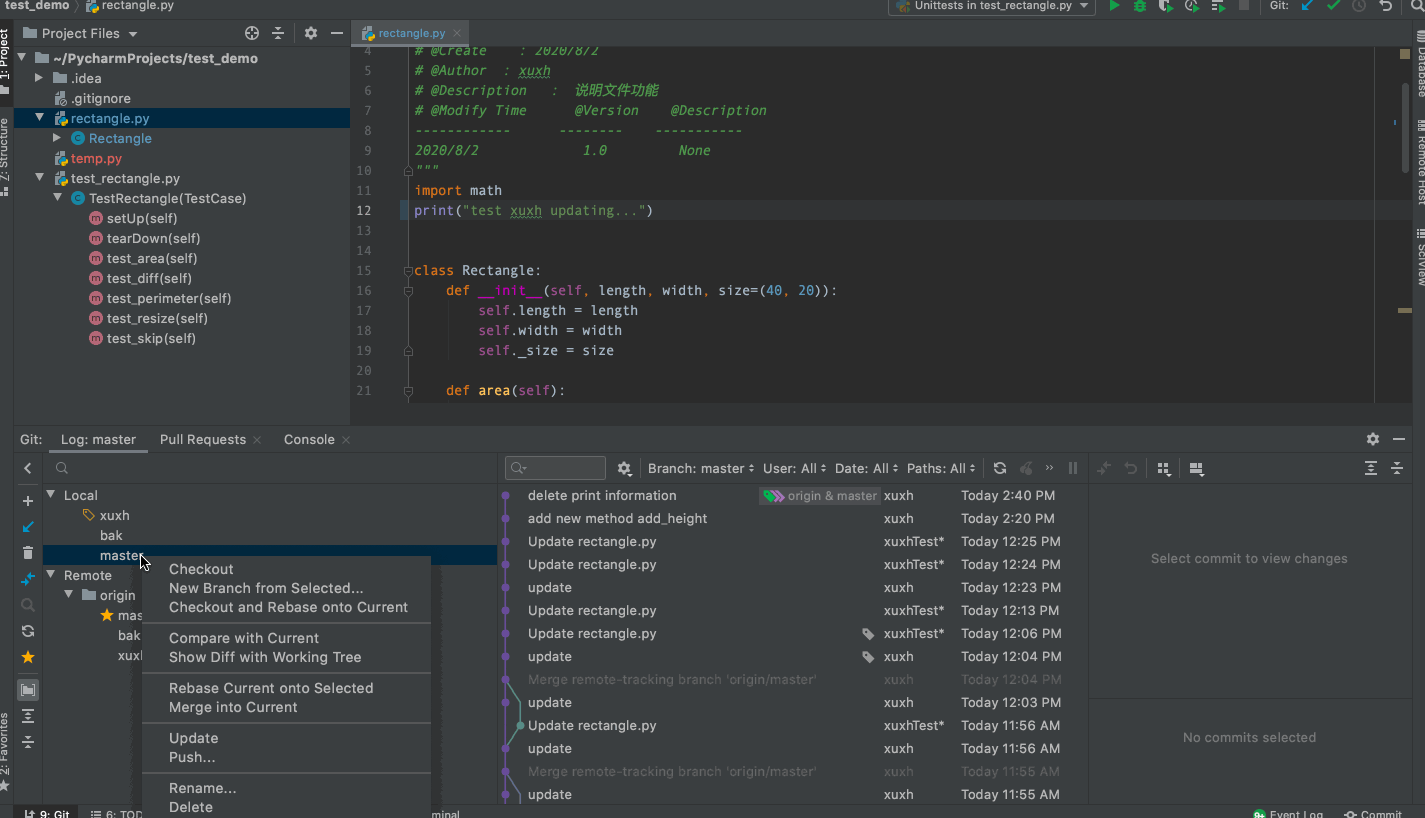Viewport: 1425px width, 818px height.
Task: Close the rectangle.py editor tab
Action: [x=455, y=33]
